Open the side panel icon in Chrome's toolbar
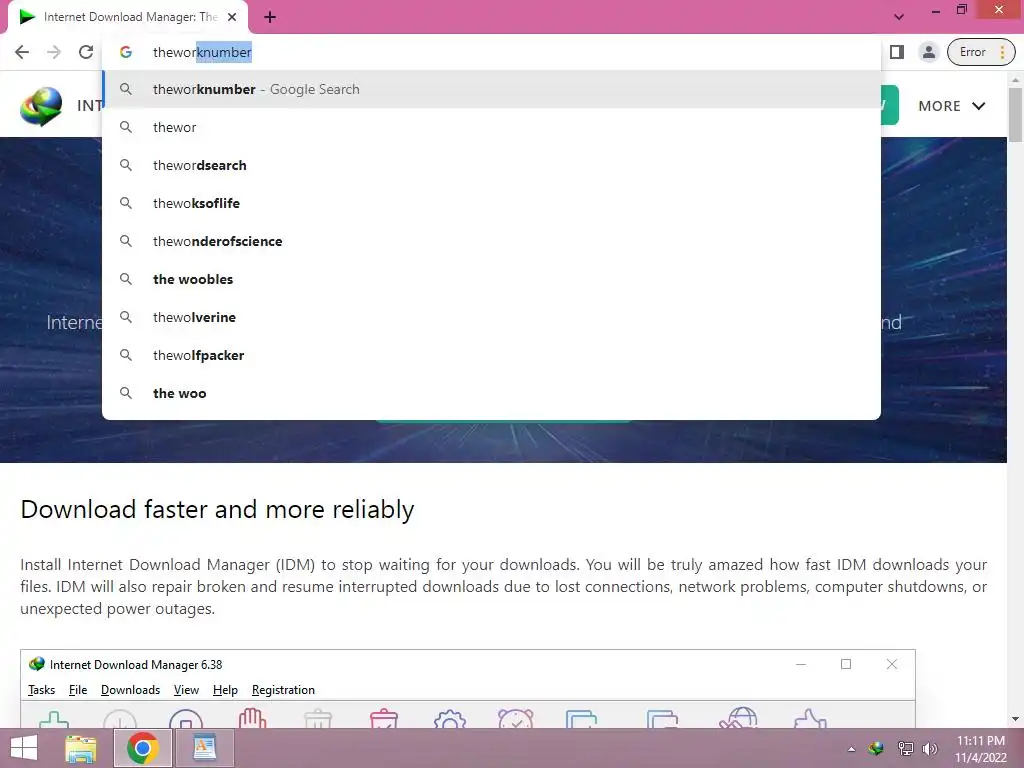Image resolution: width=1024 pixels, height=768 pixels. (x=897, y=52)
